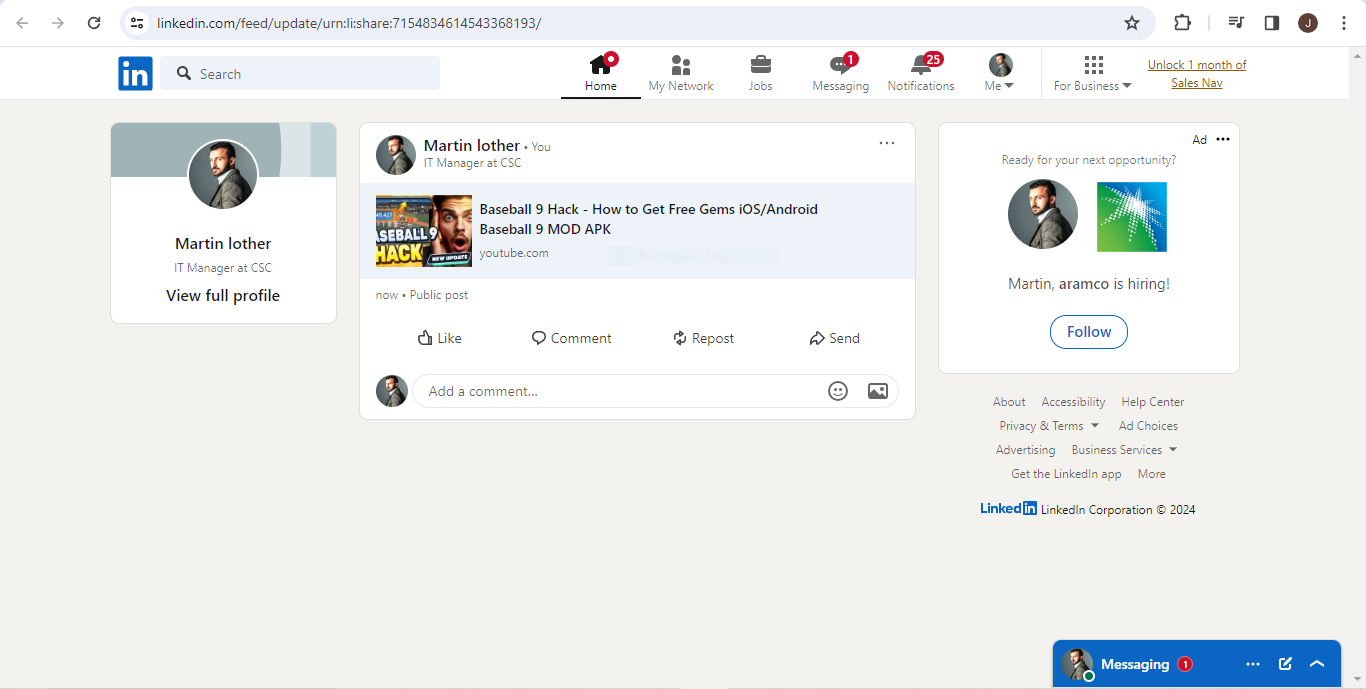
Task: Open My Network tab
Action: (681, 73)
